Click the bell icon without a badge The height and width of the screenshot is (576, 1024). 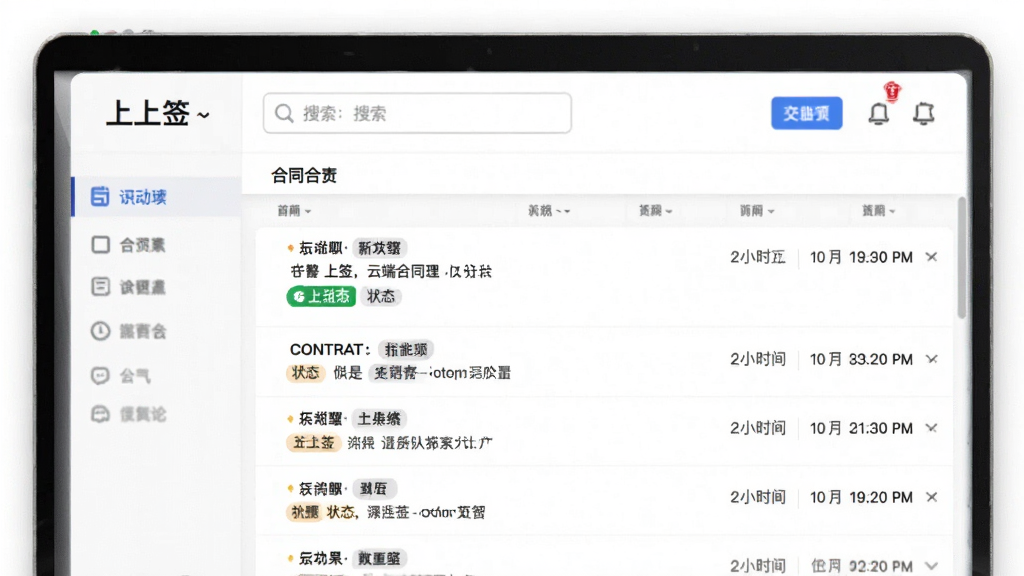click(923, 114)
